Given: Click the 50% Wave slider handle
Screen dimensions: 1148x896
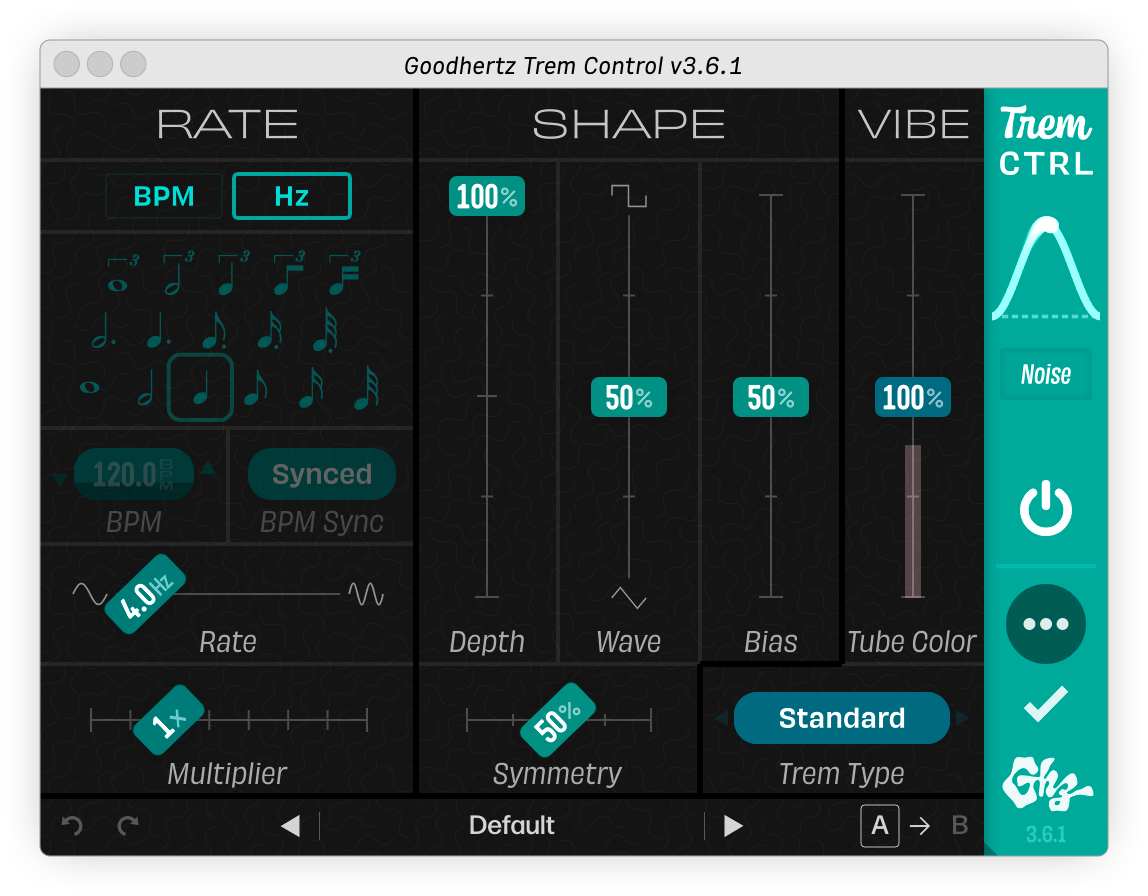Looking at the screenshot, I should (629, 397).
